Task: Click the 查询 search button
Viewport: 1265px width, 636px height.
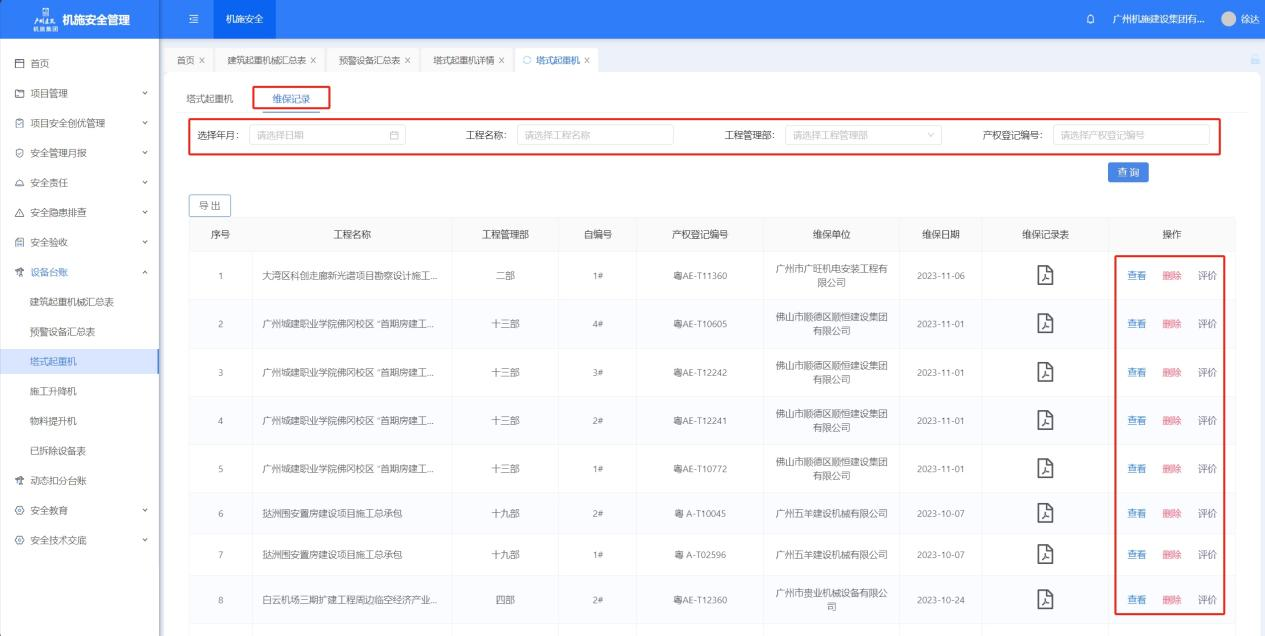Action: click(x=1127, y=172)
